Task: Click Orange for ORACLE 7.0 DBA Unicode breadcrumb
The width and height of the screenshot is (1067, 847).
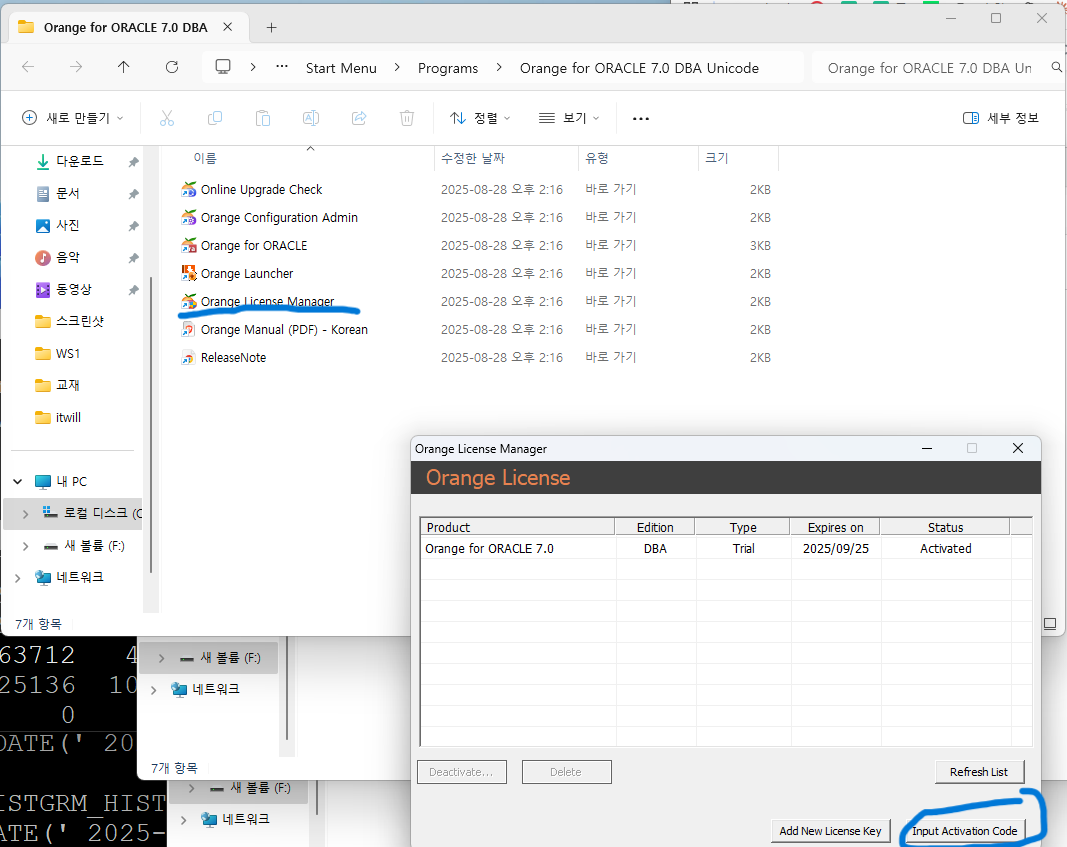Action: point(639,68)
